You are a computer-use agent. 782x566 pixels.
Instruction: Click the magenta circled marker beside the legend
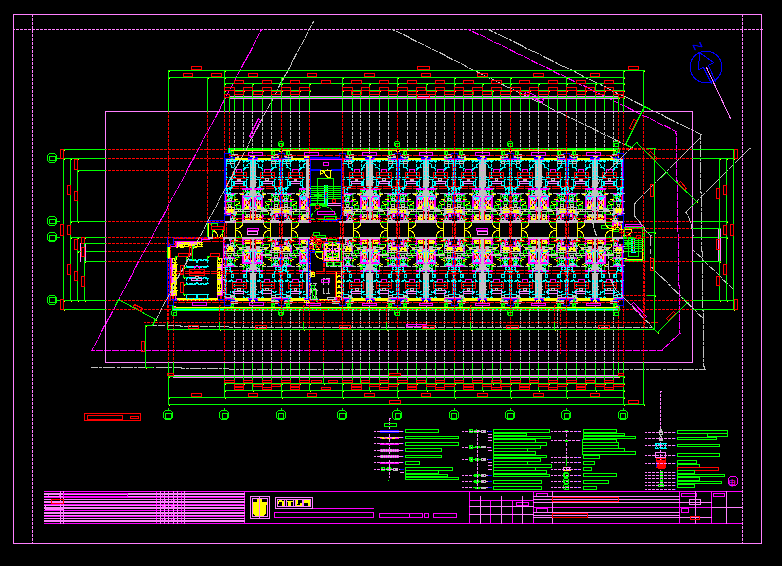click(733, 481)
